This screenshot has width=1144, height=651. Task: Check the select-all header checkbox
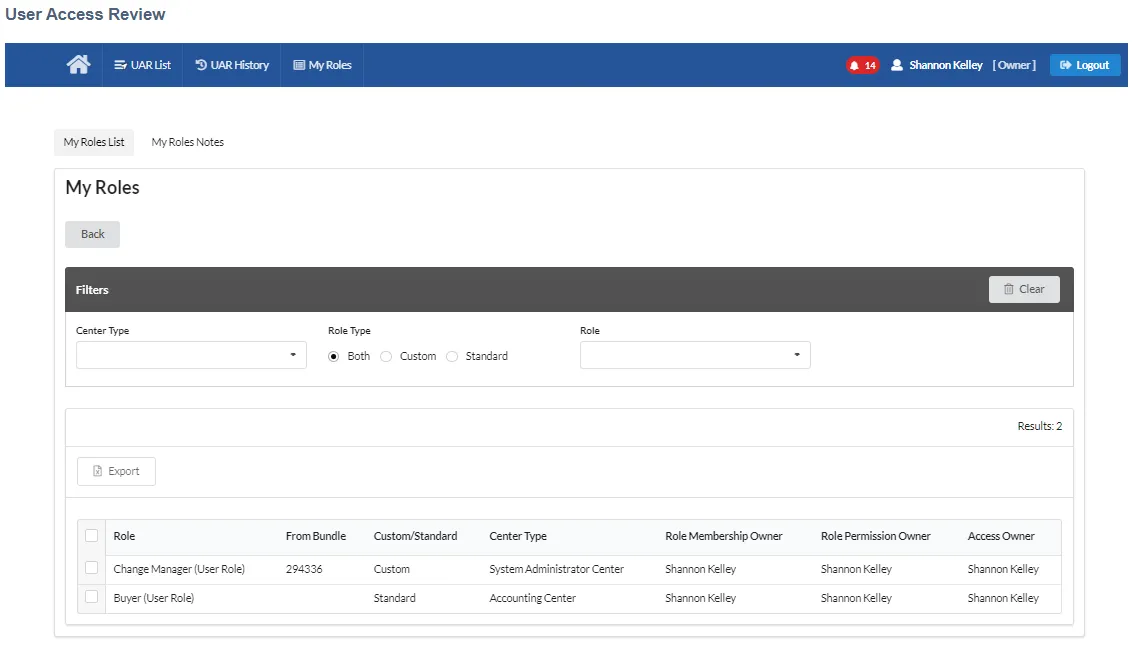pos(91,536)
